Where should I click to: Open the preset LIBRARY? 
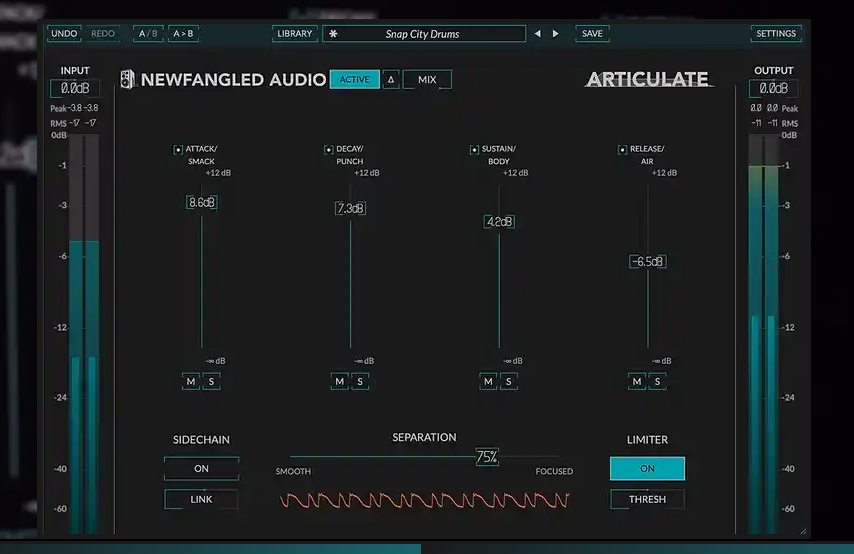pyautogui.click(x=295, y=34)
